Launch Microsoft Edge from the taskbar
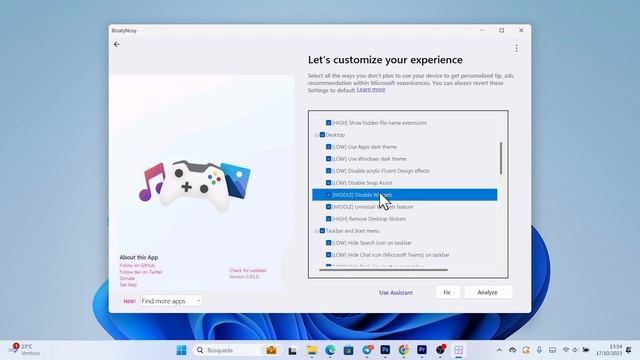 click(330, 350)
